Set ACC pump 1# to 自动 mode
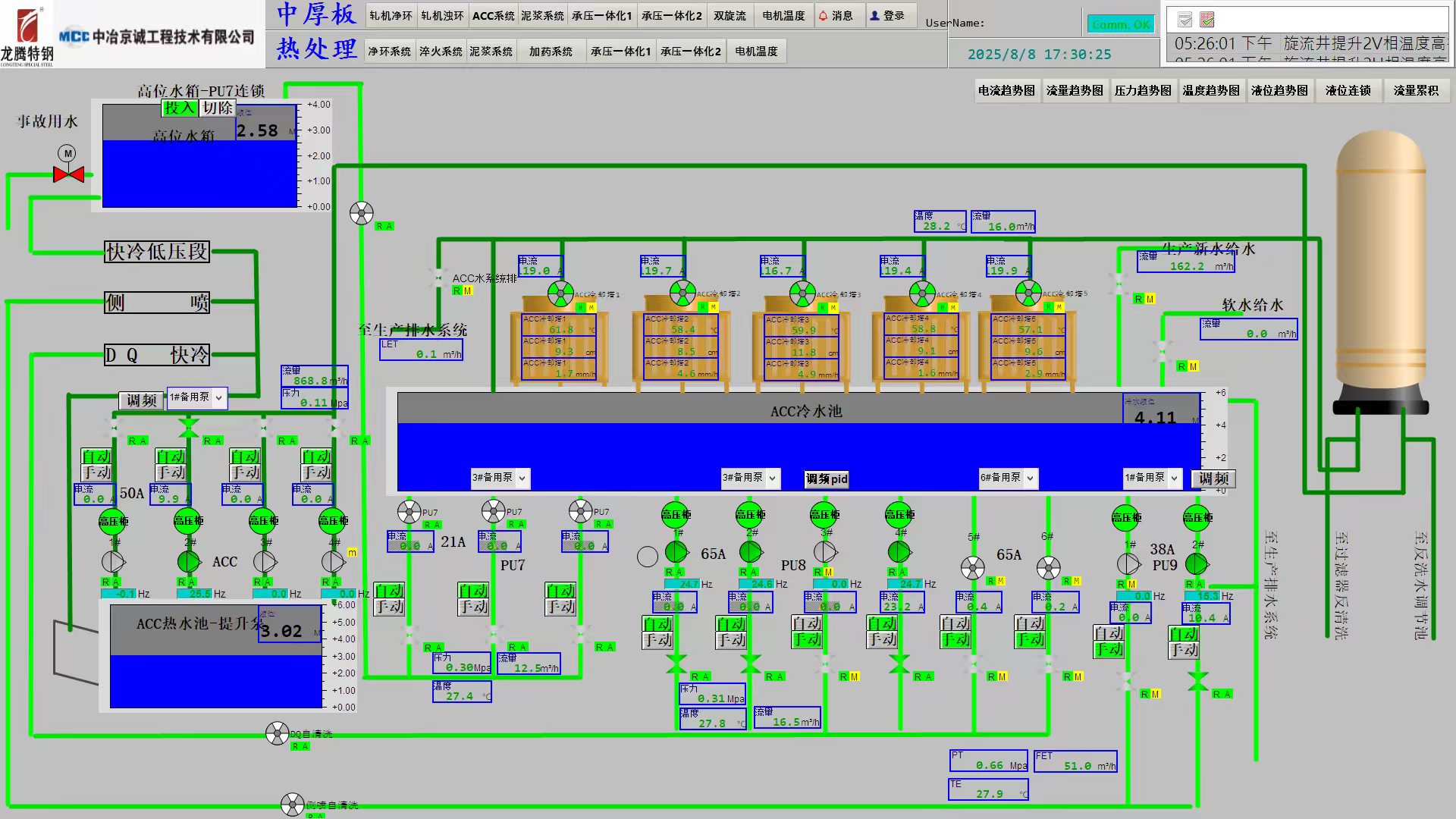Image resolution: width=1456 pixels, height=819 pixels. click(x=96, y=457)
